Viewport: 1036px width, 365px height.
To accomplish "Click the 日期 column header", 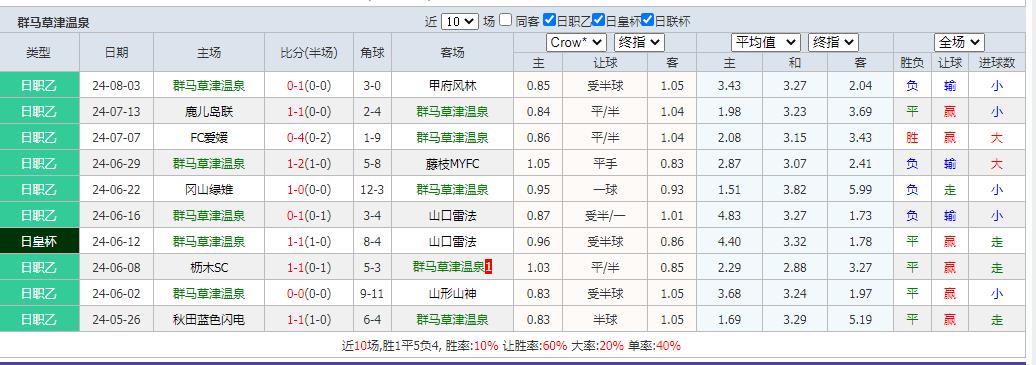I will coord(116,53).
